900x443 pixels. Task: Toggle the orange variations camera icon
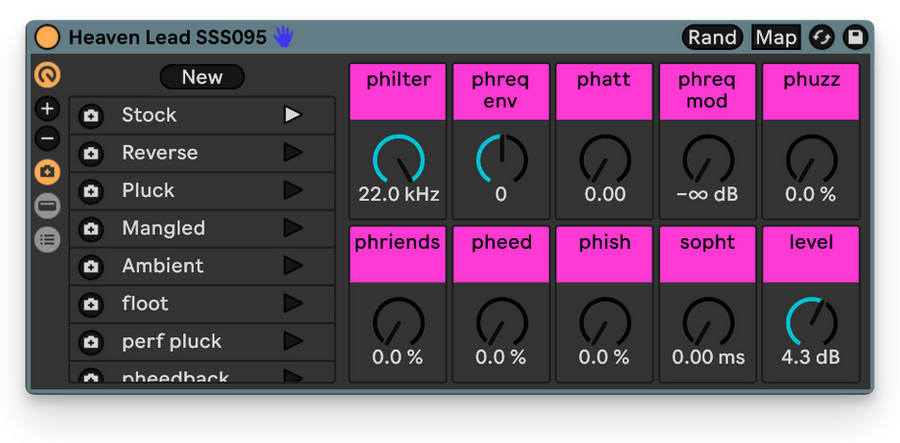pos(48,172)
